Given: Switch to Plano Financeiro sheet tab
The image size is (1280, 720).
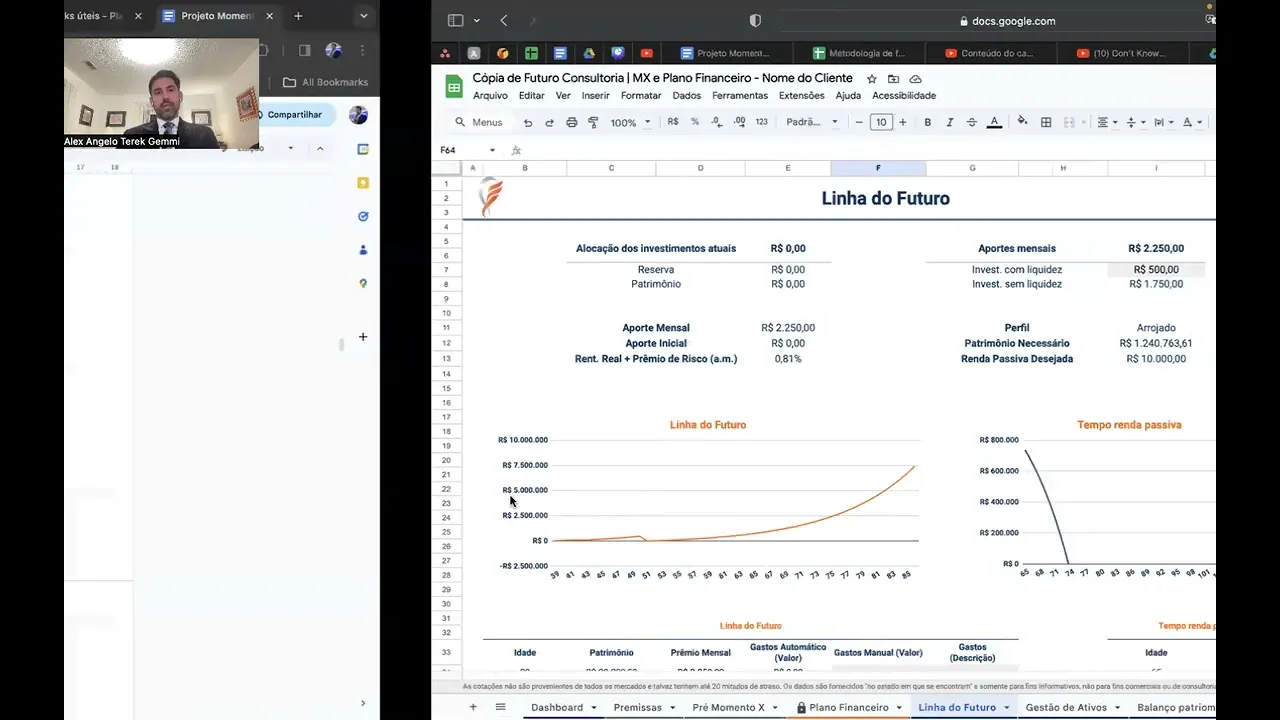Looking at the screenshot, I should point(849,707).
